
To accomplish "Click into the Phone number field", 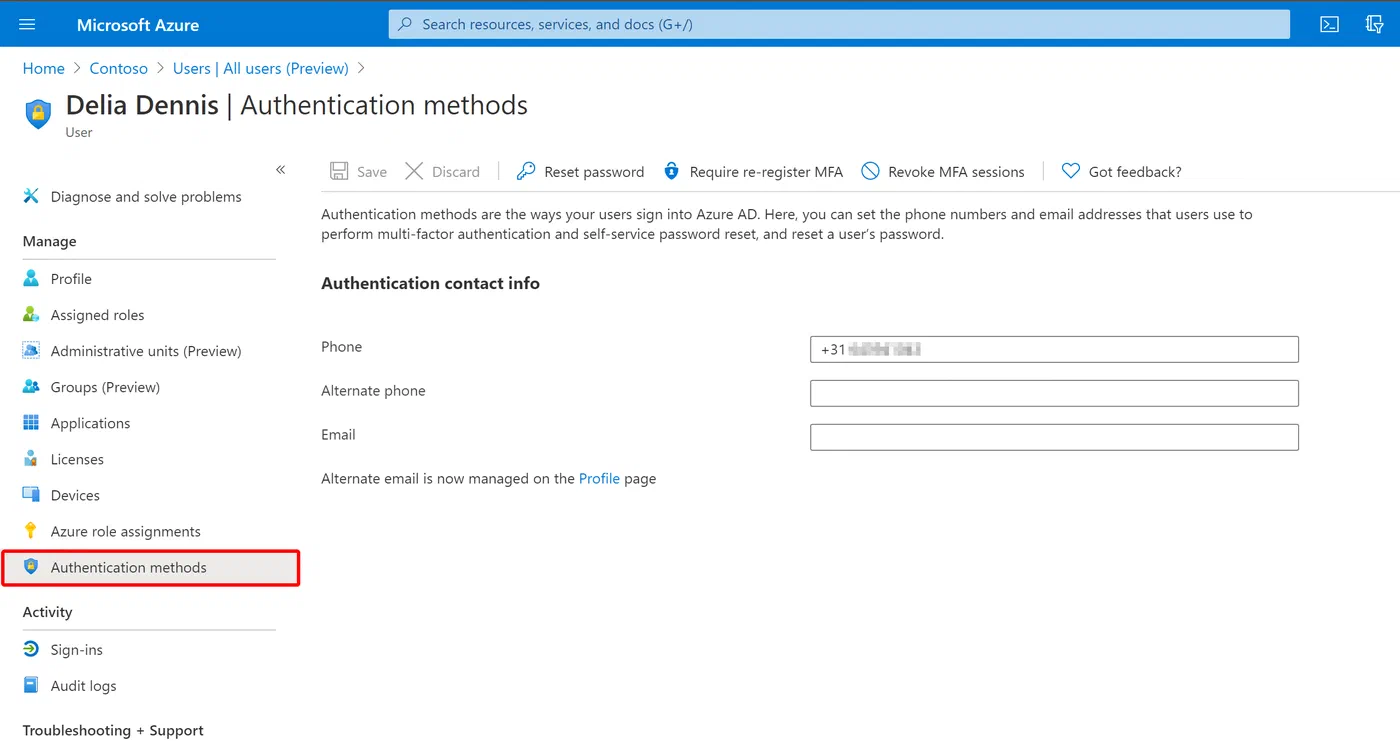I will (x=1054, y=349).
